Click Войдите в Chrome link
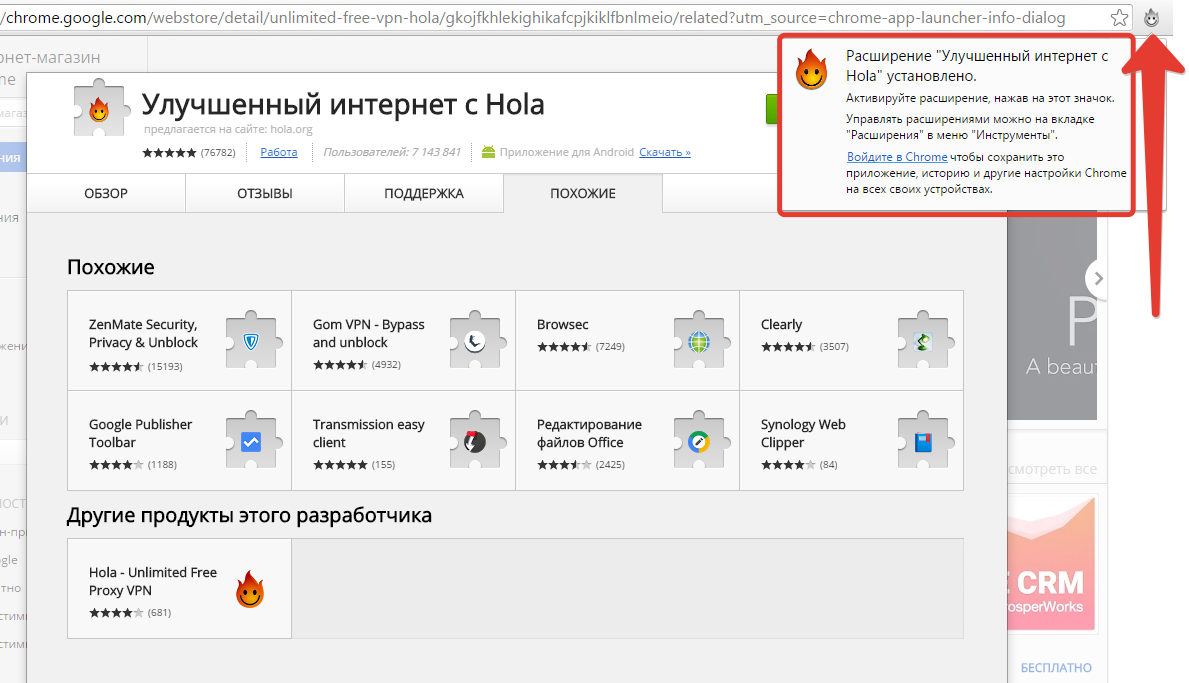Screen dimensions: 1189x683 897,157
